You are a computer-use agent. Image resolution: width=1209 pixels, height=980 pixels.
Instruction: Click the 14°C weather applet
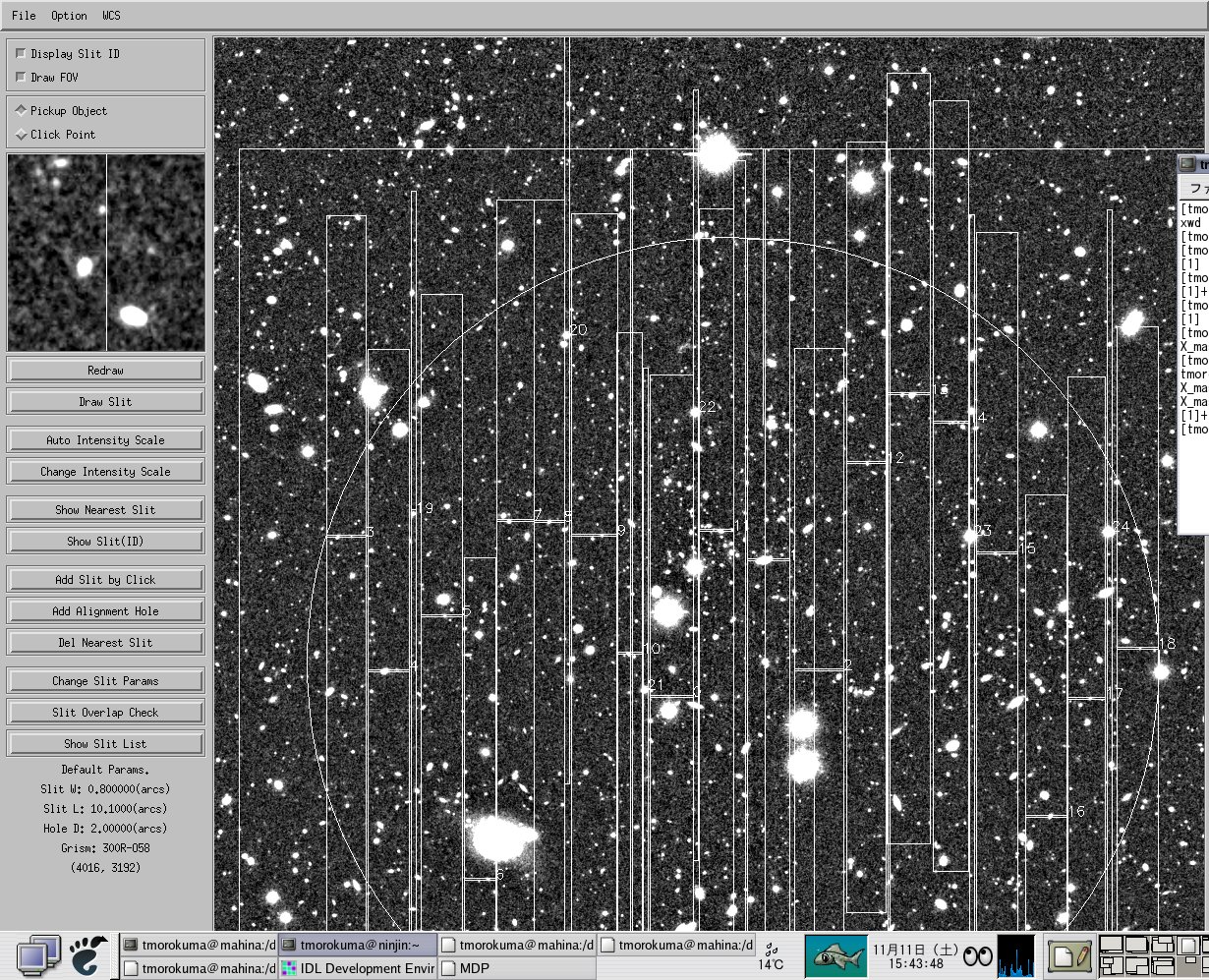[x=772, y=957]
